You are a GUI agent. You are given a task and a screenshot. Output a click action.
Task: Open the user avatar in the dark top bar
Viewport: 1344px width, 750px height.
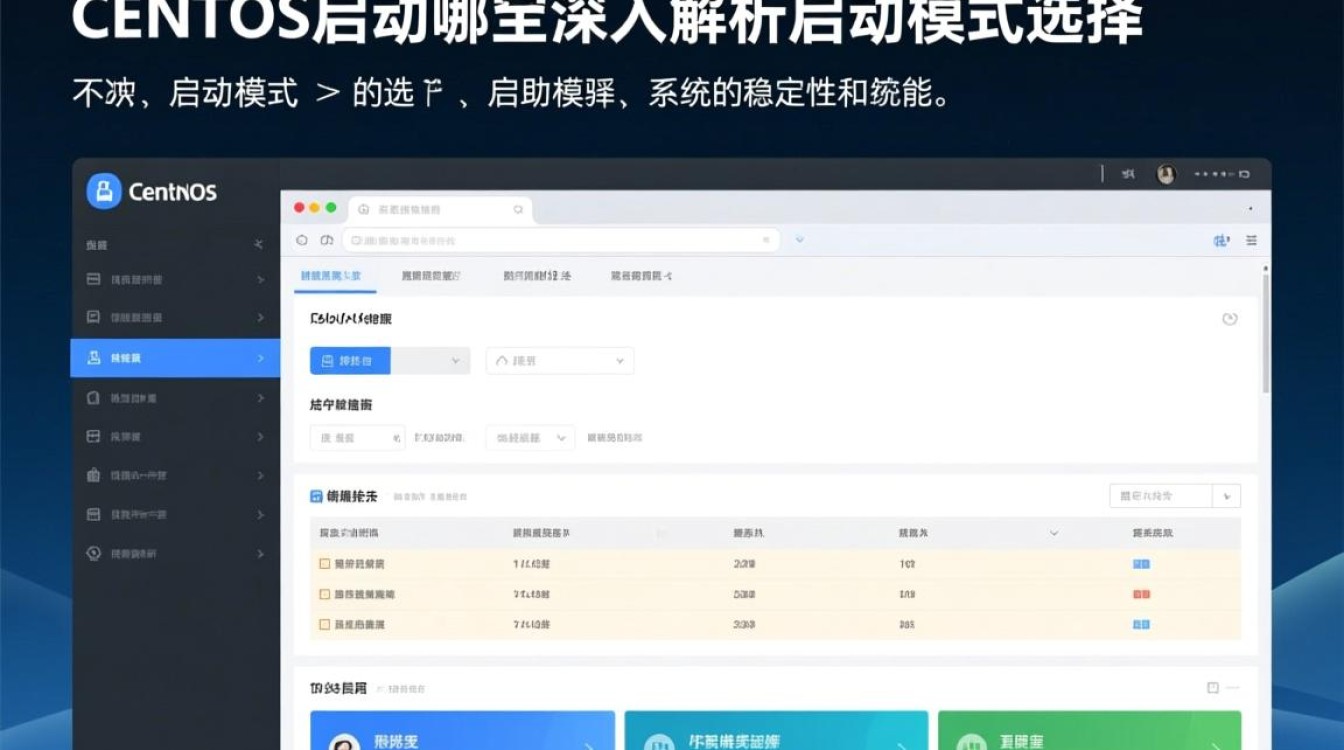pos(1166,174)
